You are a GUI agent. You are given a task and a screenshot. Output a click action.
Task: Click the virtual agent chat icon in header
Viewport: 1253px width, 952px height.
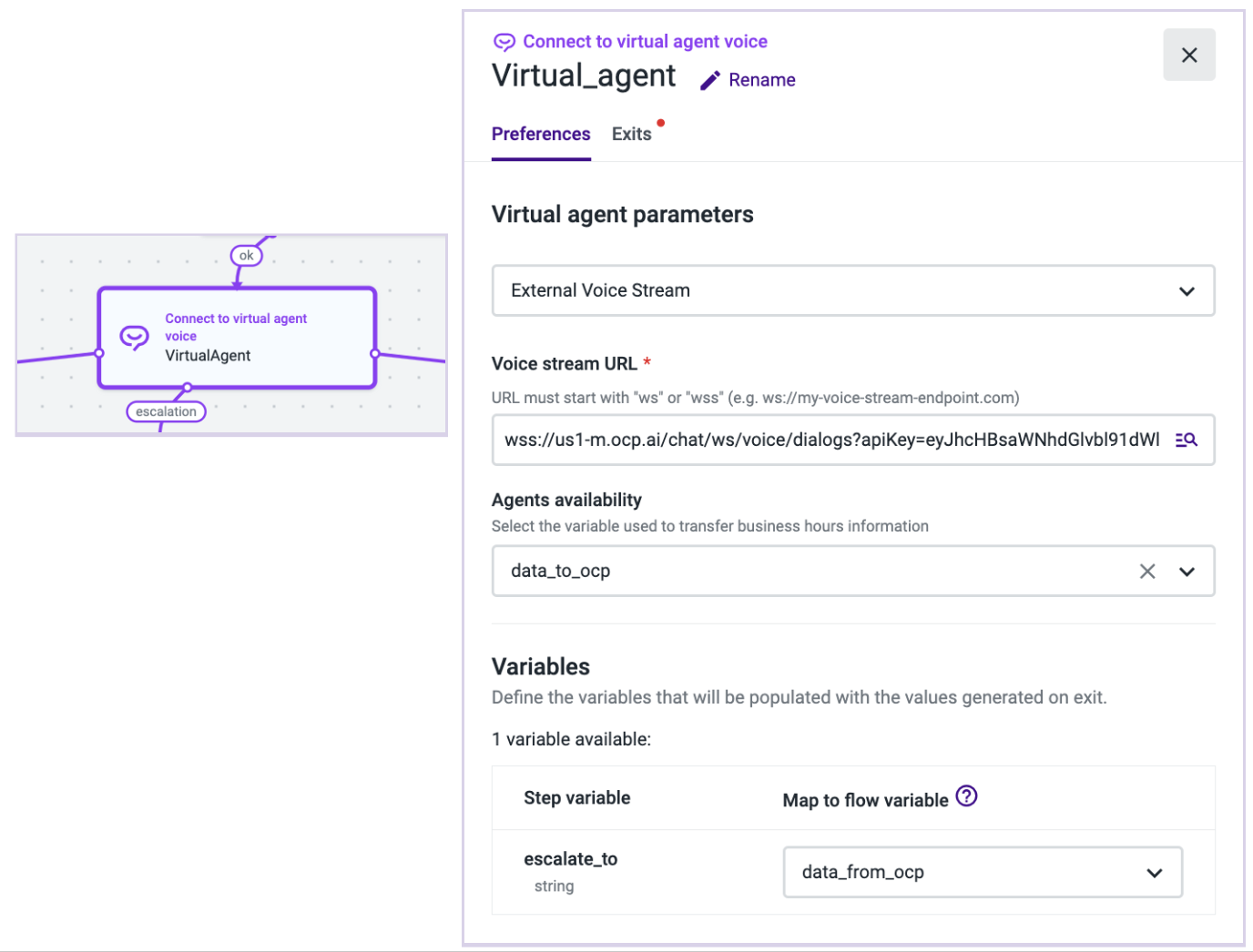[x=504, y=42]
